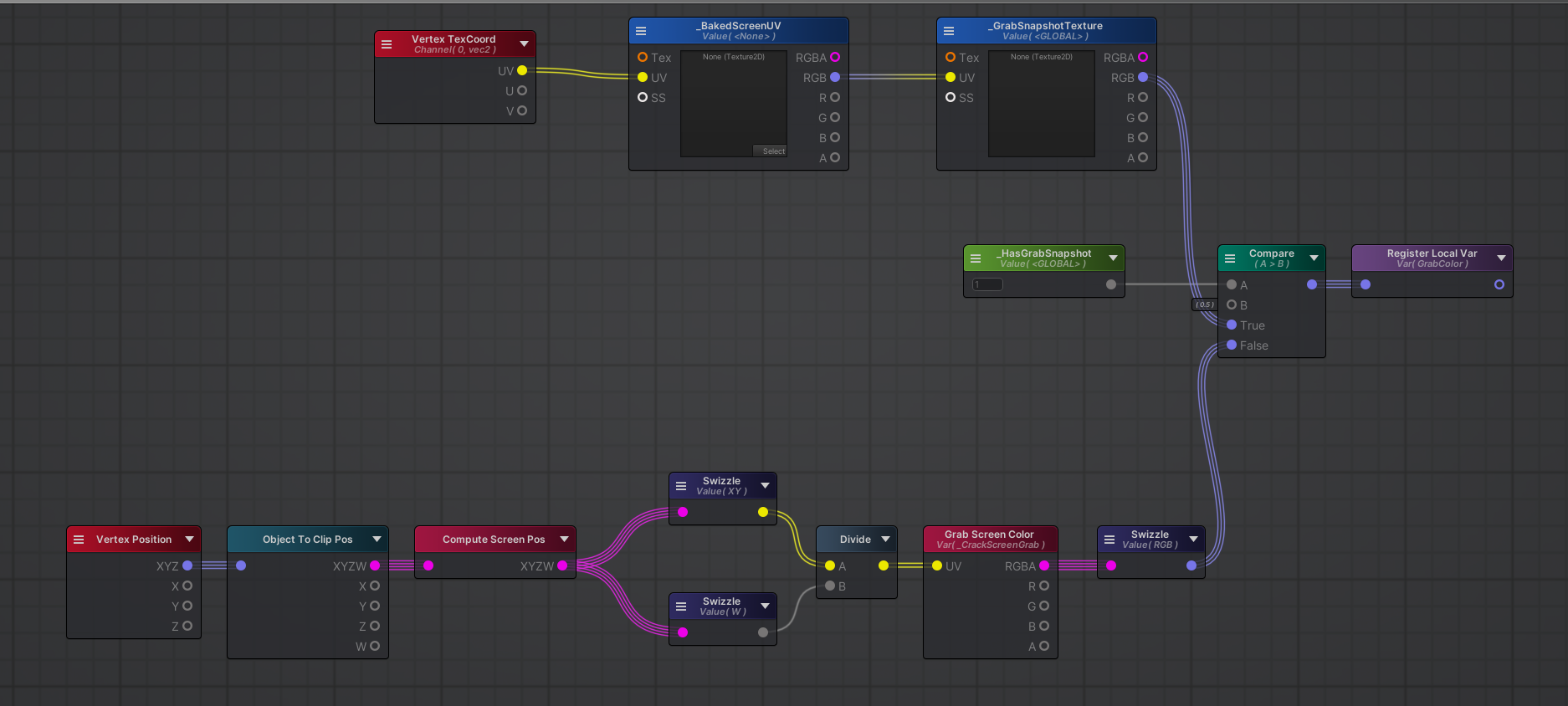
Task: Click the Grab Screen Color RGBA output port
Action: point(1044,565)
